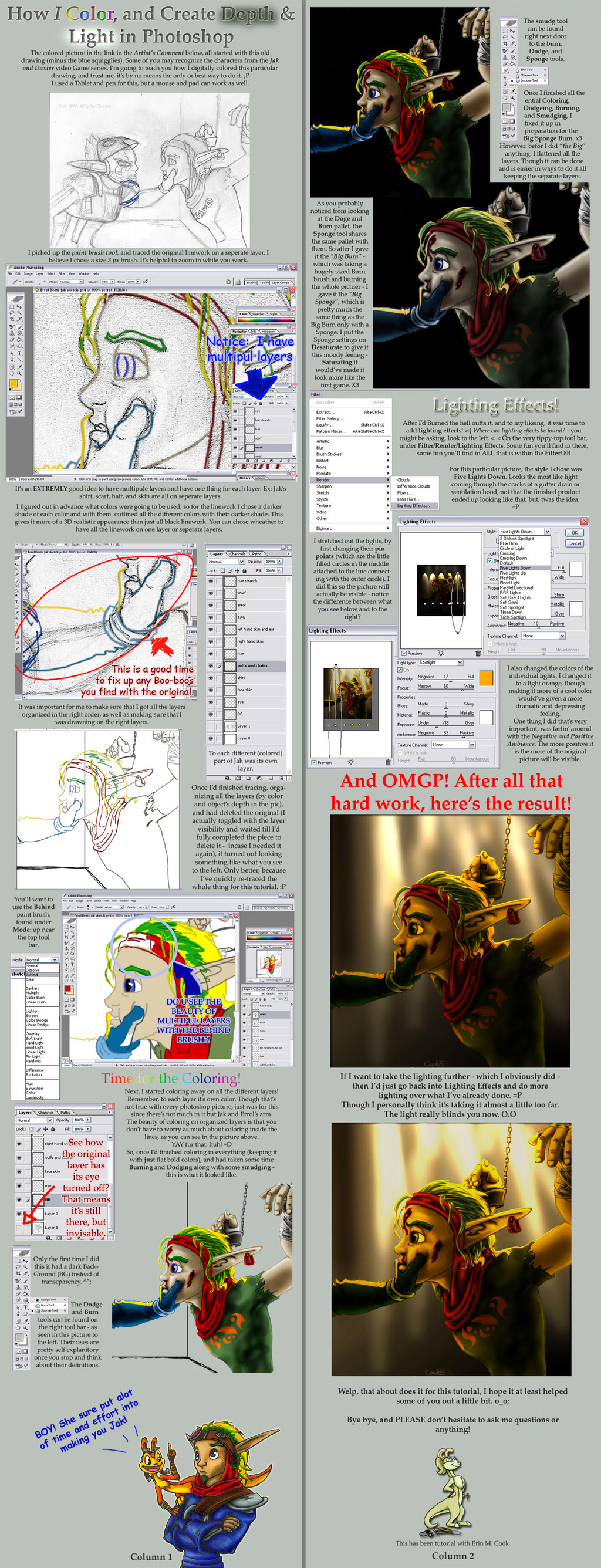Add new light in Five Lights Down dialog
Screen dimensions: 601x1568
coord(441,653)
